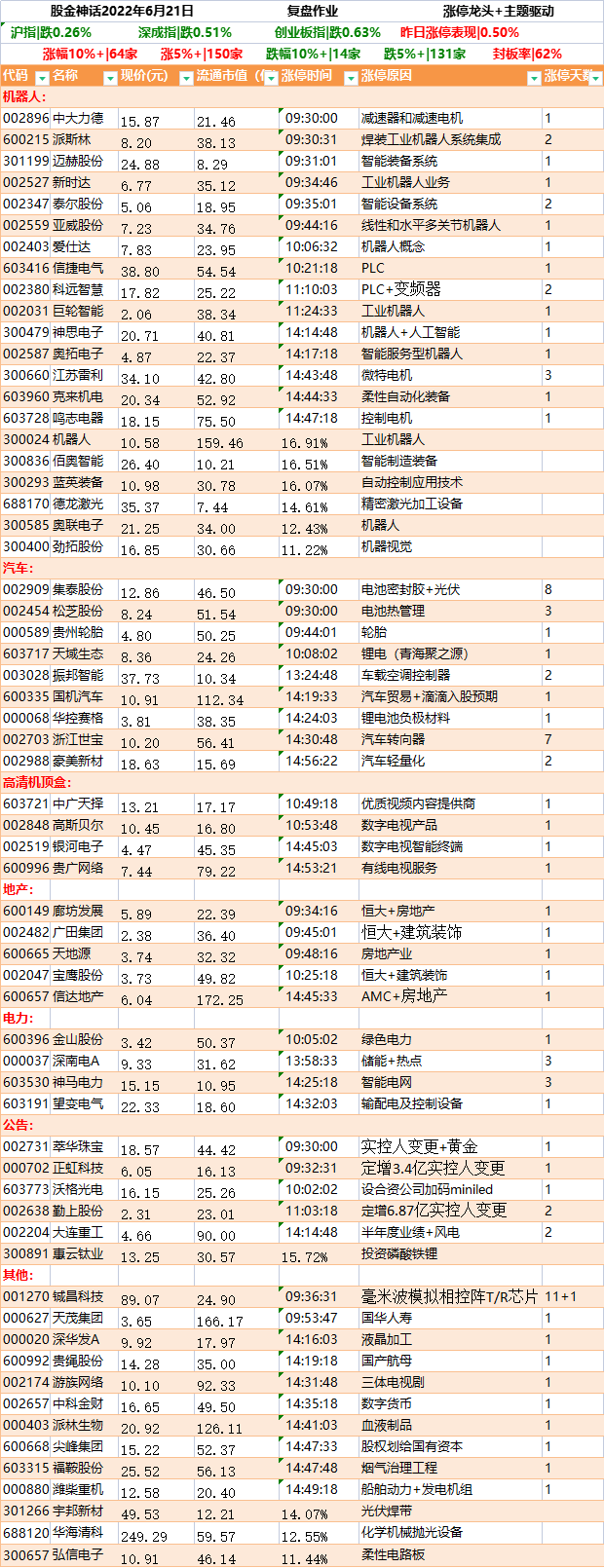Click the 汽车贸易+滴滴入股预期 reason cell
604x1568 pixels.
click(x=450, y=696)
